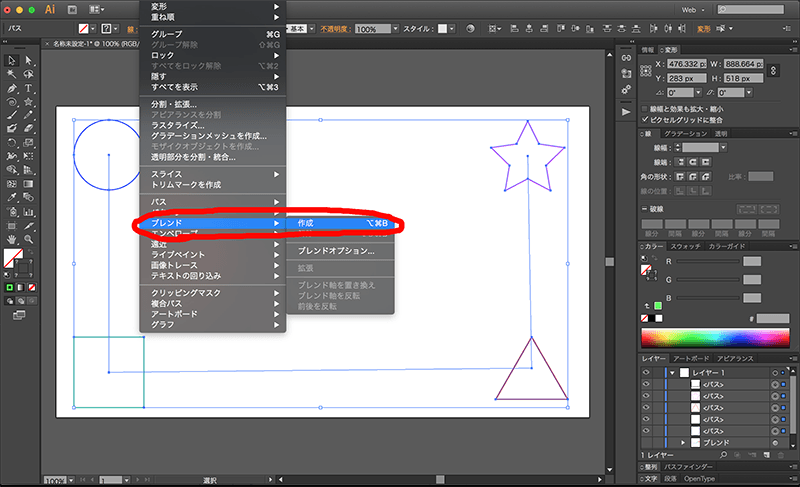Click constrain width and height proportions icon

(x=773, y=71)
